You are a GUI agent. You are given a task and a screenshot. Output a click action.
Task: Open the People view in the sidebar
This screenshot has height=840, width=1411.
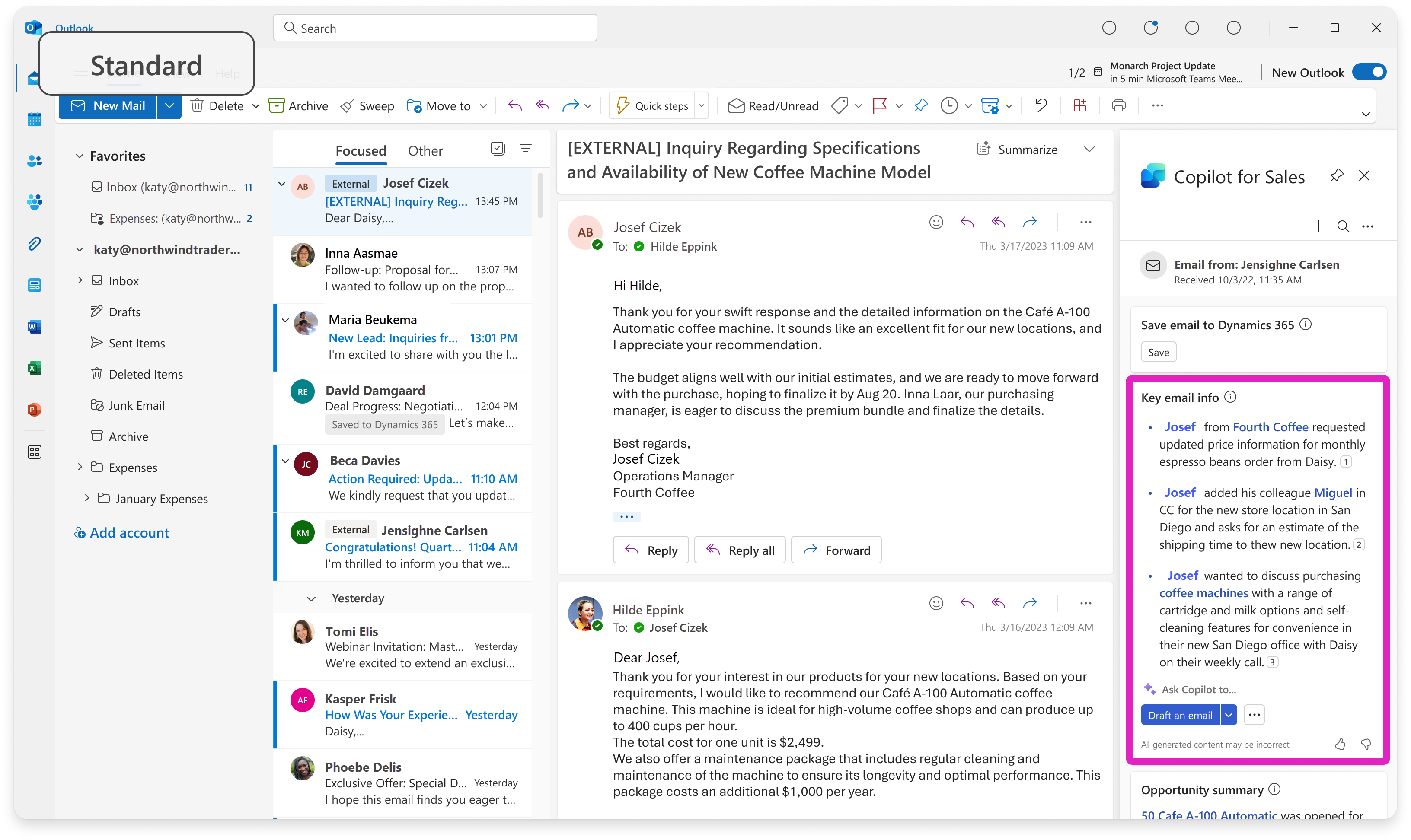pyautogui.click(x=34, y=161)
